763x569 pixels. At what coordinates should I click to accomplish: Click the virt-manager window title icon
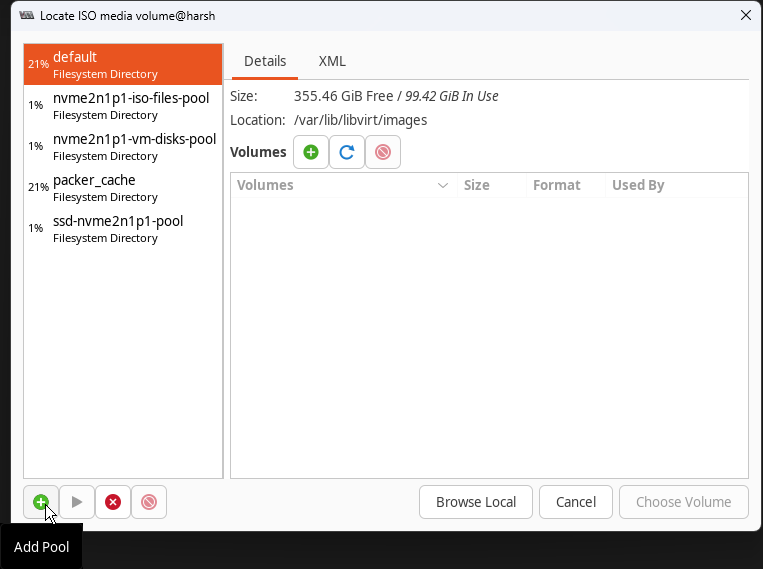click(27, 16)
